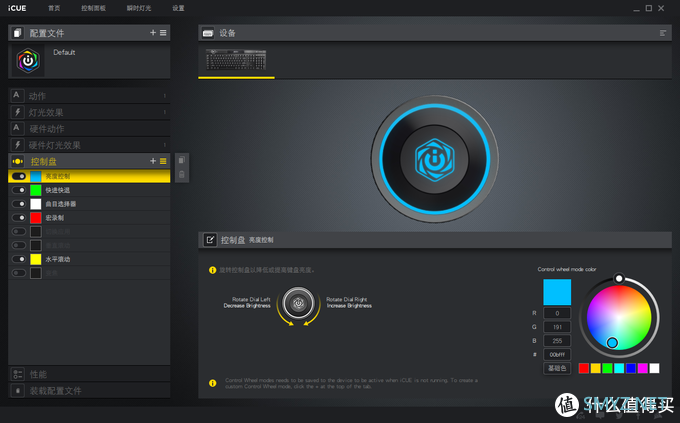Toggle the 亮度控制 brightness mode switch
Viewport: 680px width, 423px height.
pyautogui.click(x=19, y=176)
